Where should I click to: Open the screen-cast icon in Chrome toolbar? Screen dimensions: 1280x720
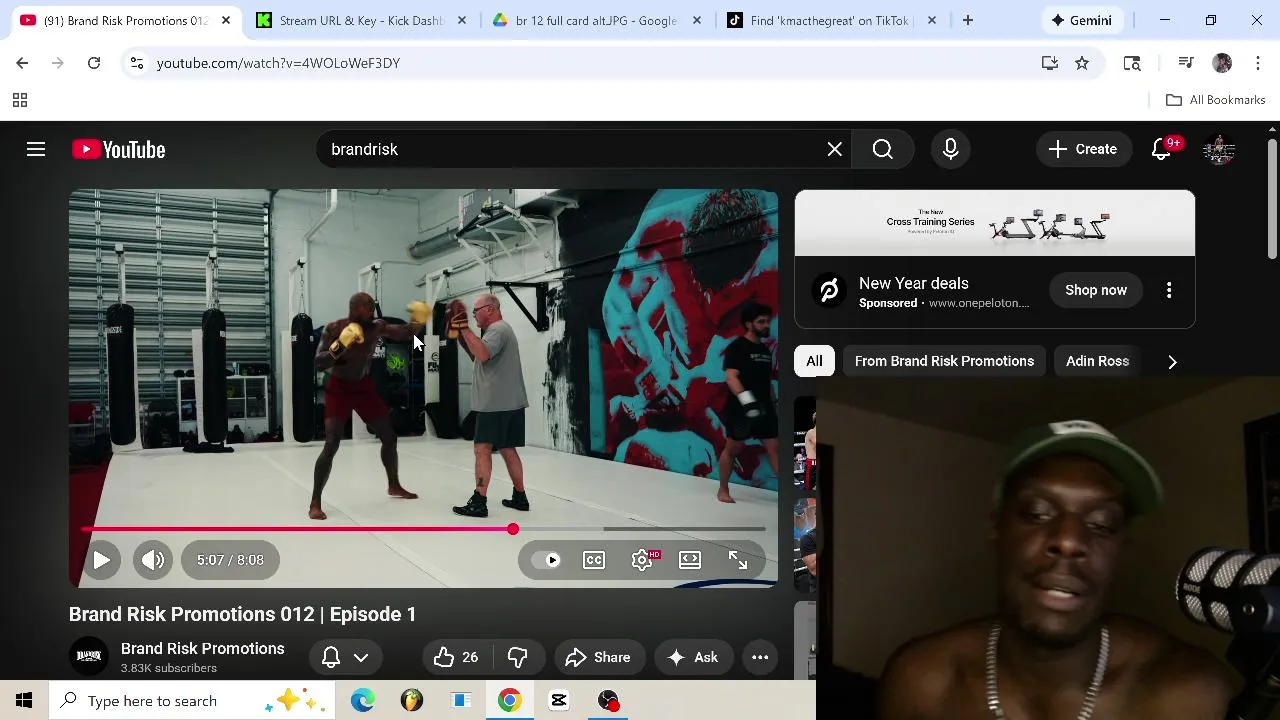[1132, 63]
